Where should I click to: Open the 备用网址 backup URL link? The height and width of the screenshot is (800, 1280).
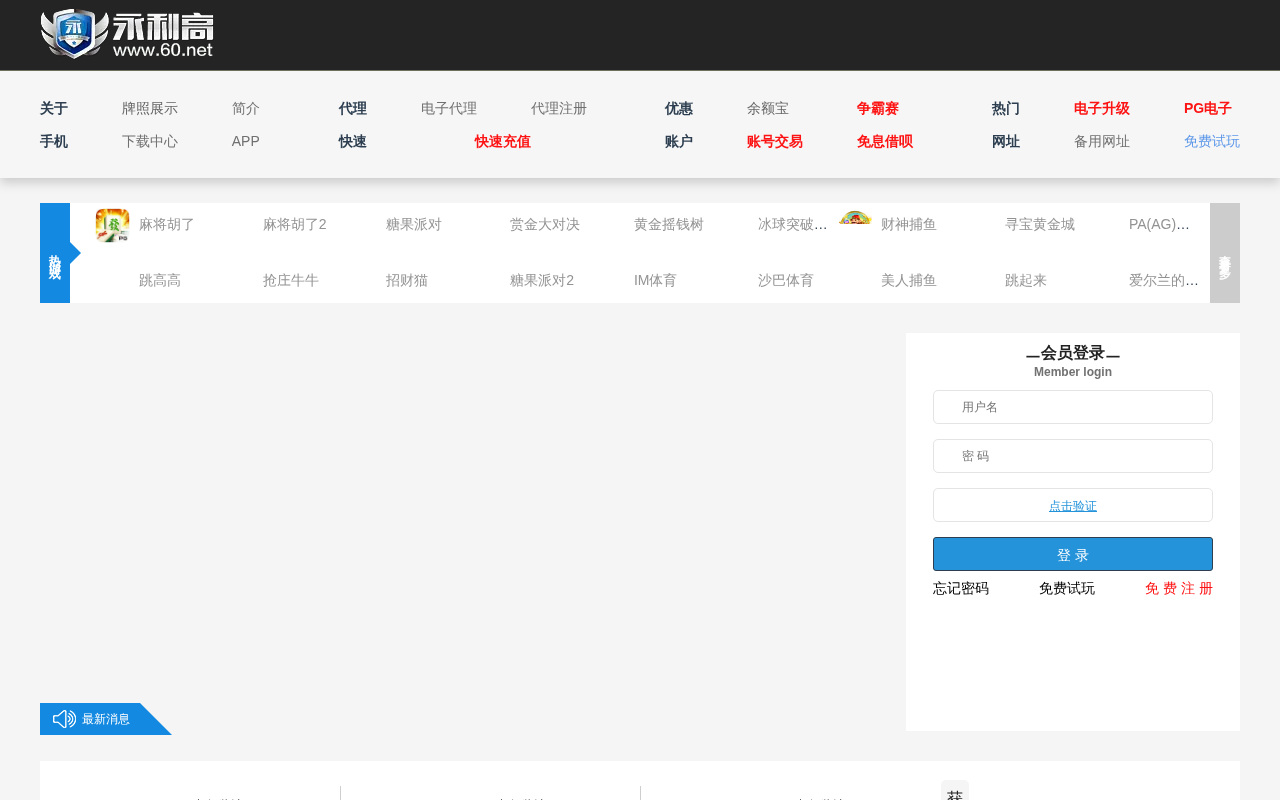coord(1101,142)
